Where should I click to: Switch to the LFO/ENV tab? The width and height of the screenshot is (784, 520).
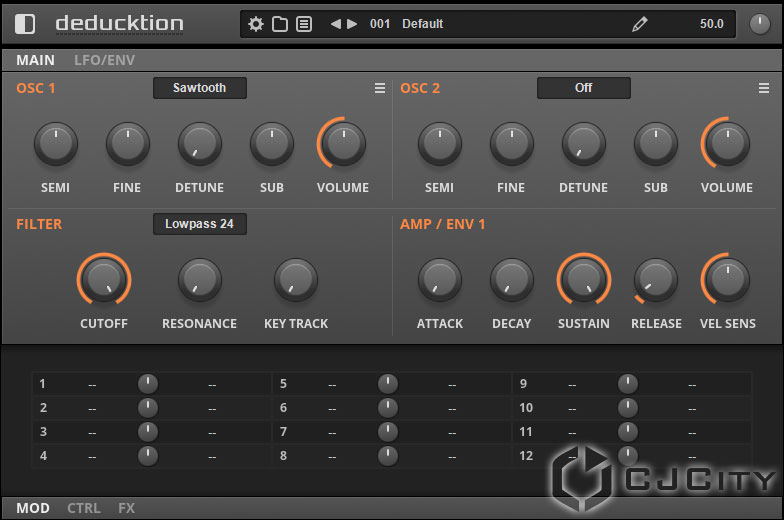point(104,60)
